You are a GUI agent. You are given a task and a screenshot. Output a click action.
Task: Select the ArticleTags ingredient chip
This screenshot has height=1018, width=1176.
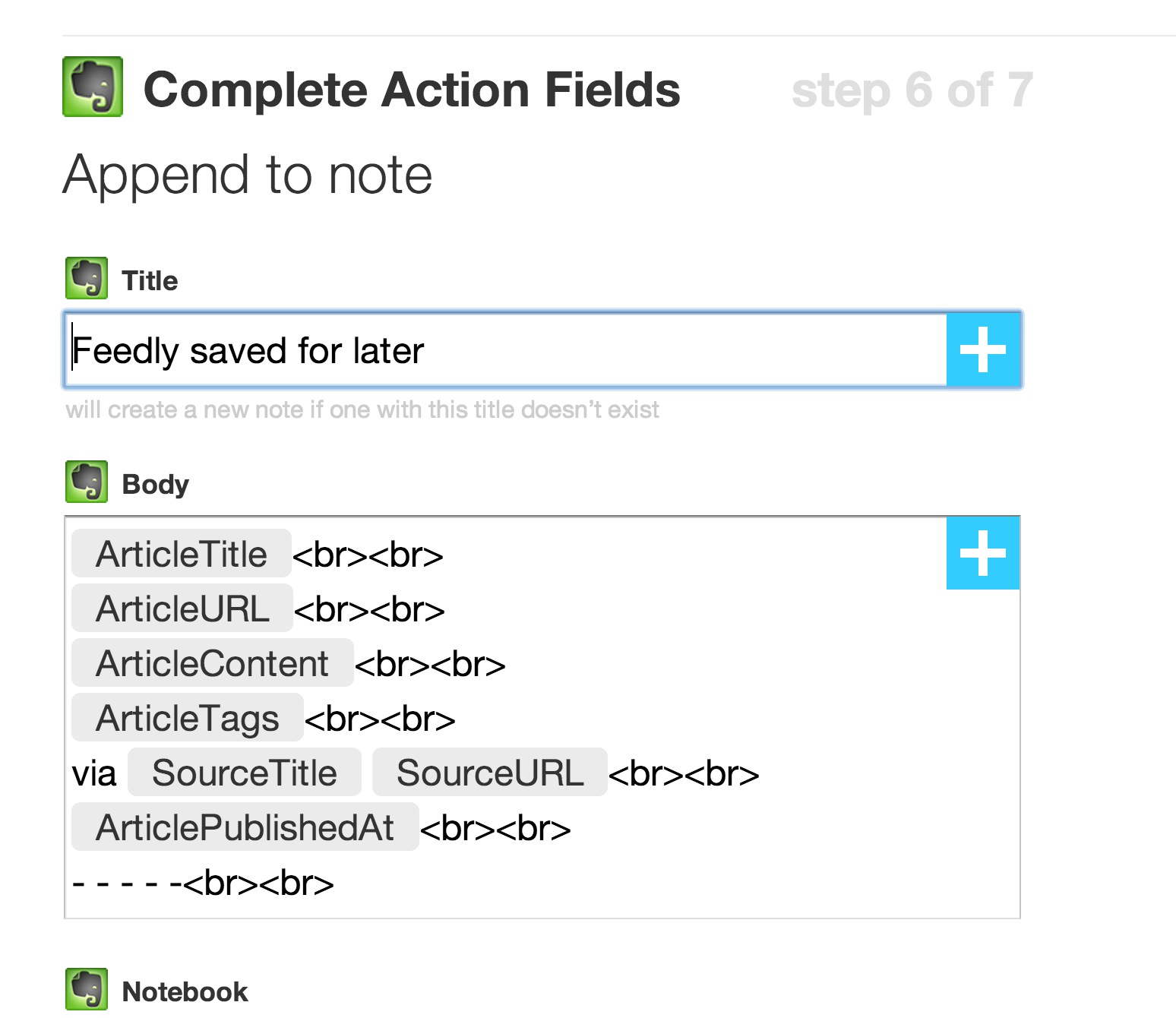[x=187, y=718]
